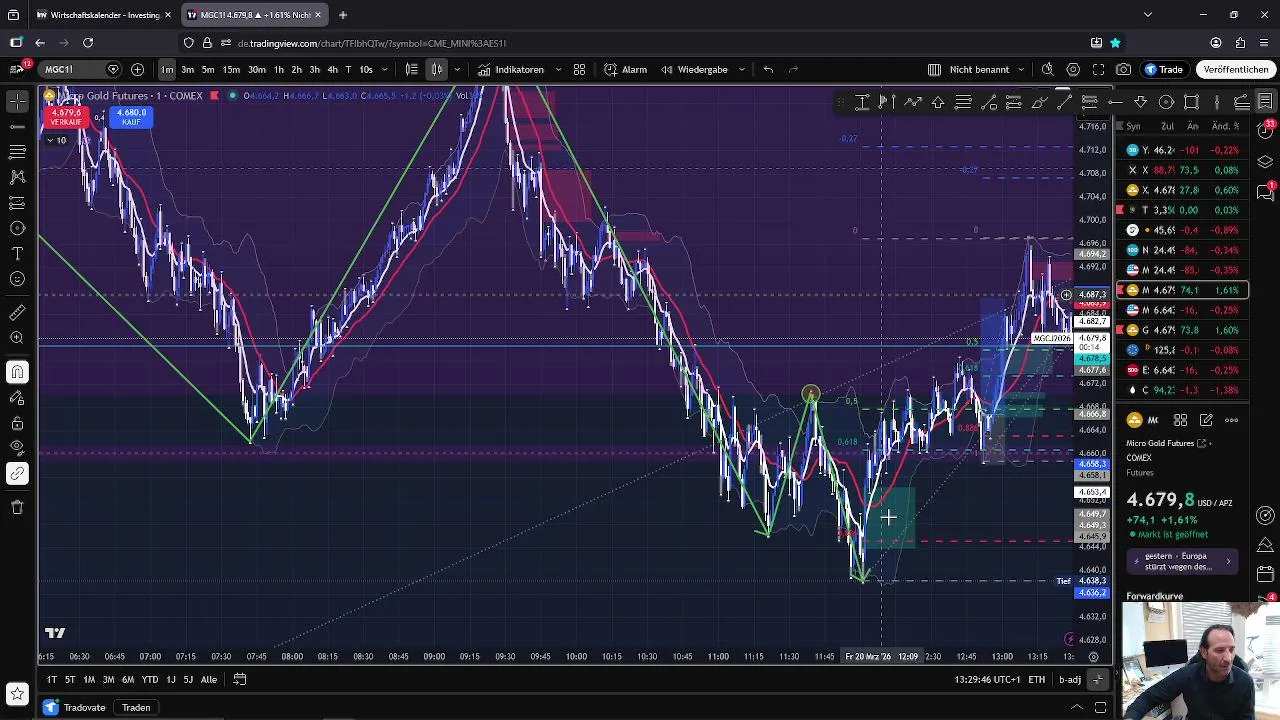
Task: Hide all drawings with eye icon
Action: (17, 448)
